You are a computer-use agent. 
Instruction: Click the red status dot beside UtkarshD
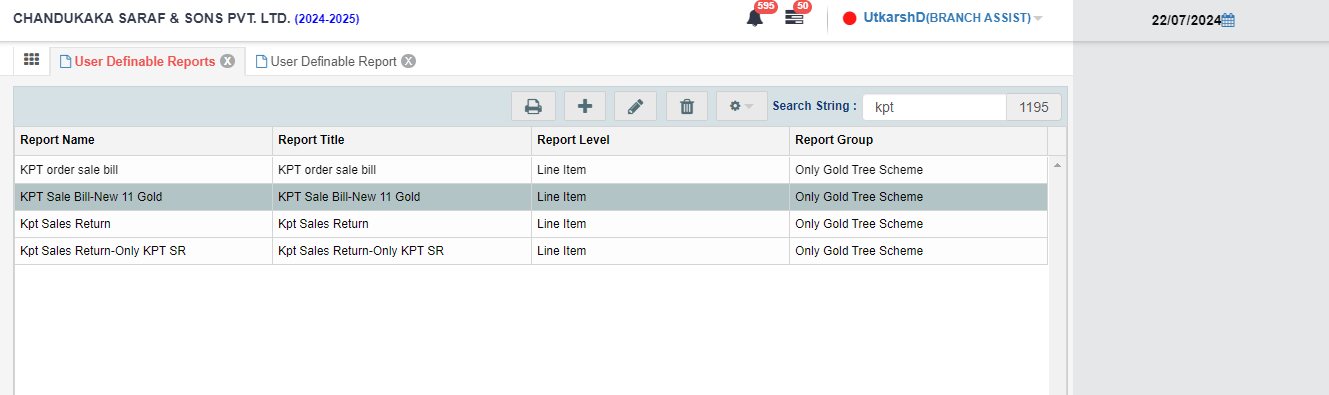[x=850, y=18]
